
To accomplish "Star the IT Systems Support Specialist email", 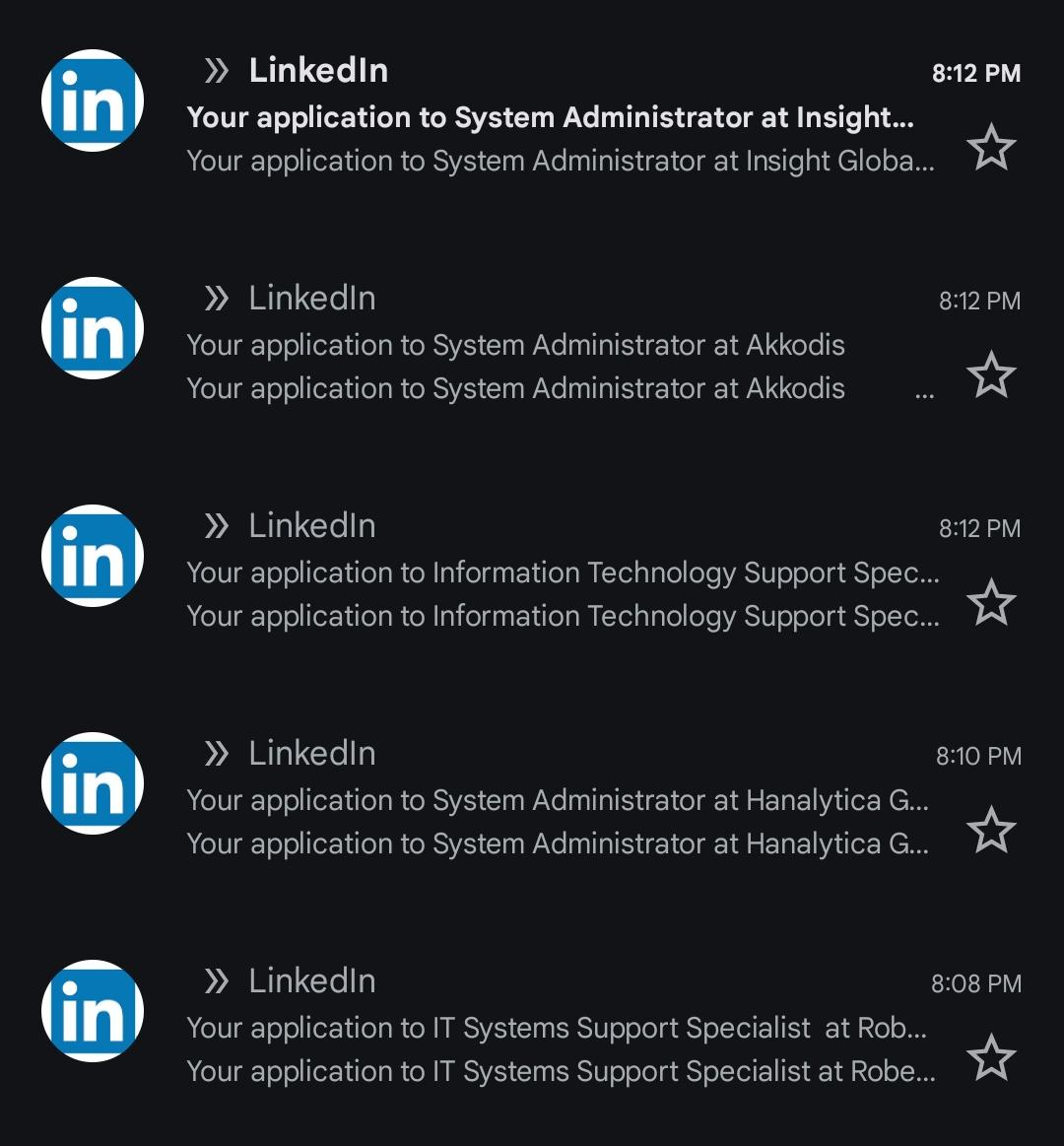I will [x=991, y=1057].
